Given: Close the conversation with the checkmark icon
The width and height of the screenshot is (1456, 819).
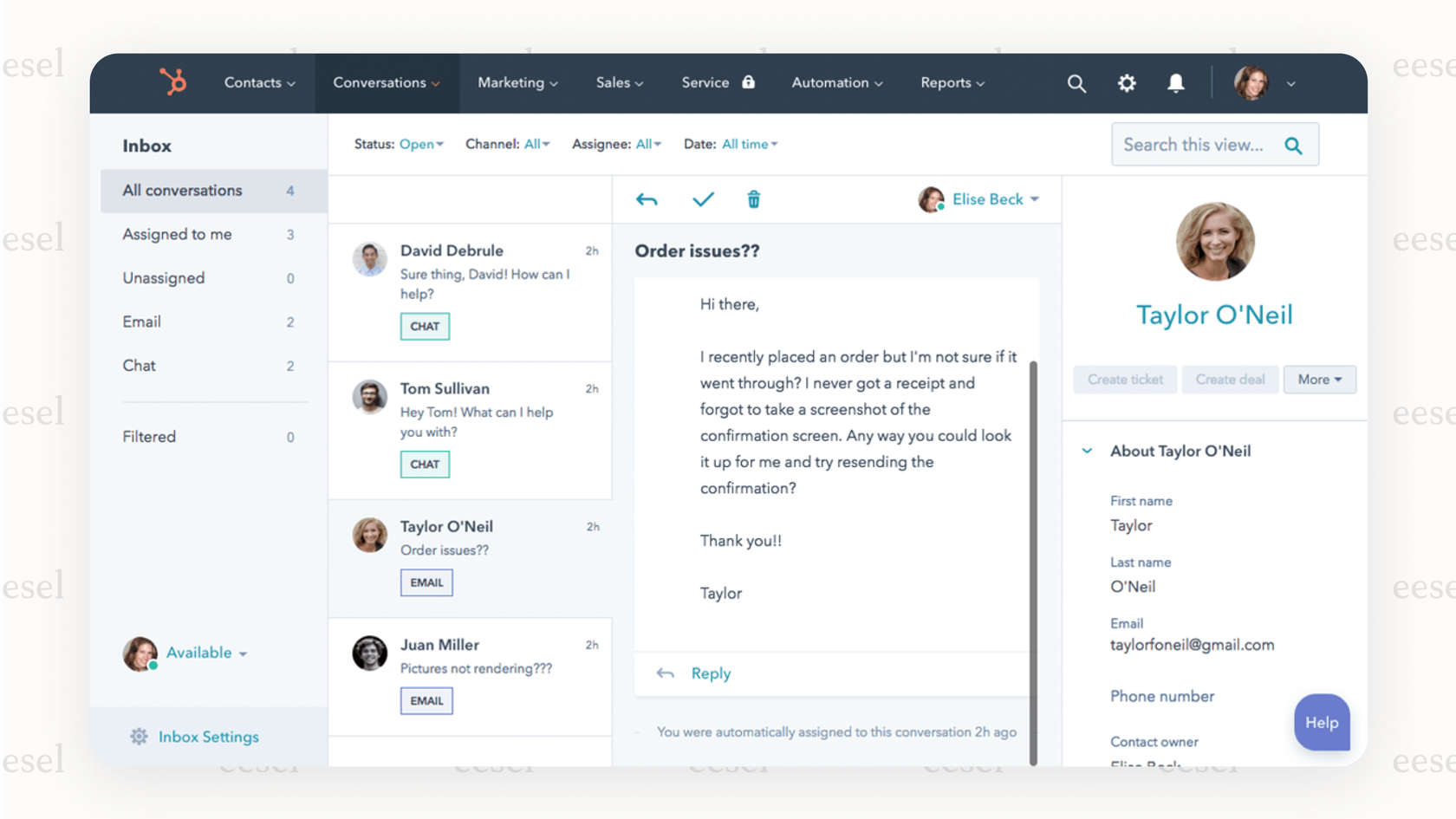Looking at the screenshot, I should pyautogui.click(x=703, y=199).
